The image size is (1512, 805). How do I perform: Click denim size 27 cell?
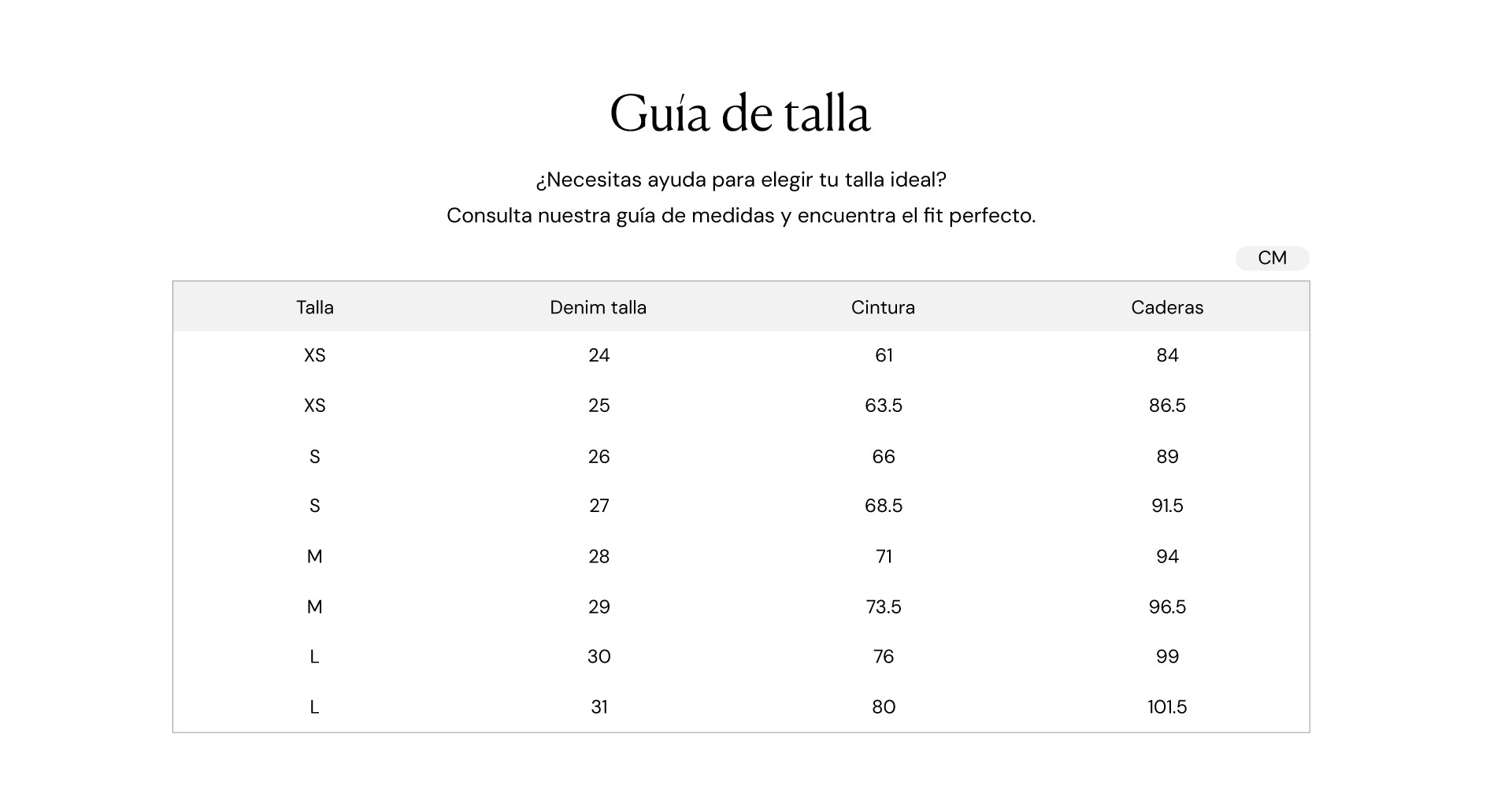click(598, 506)
